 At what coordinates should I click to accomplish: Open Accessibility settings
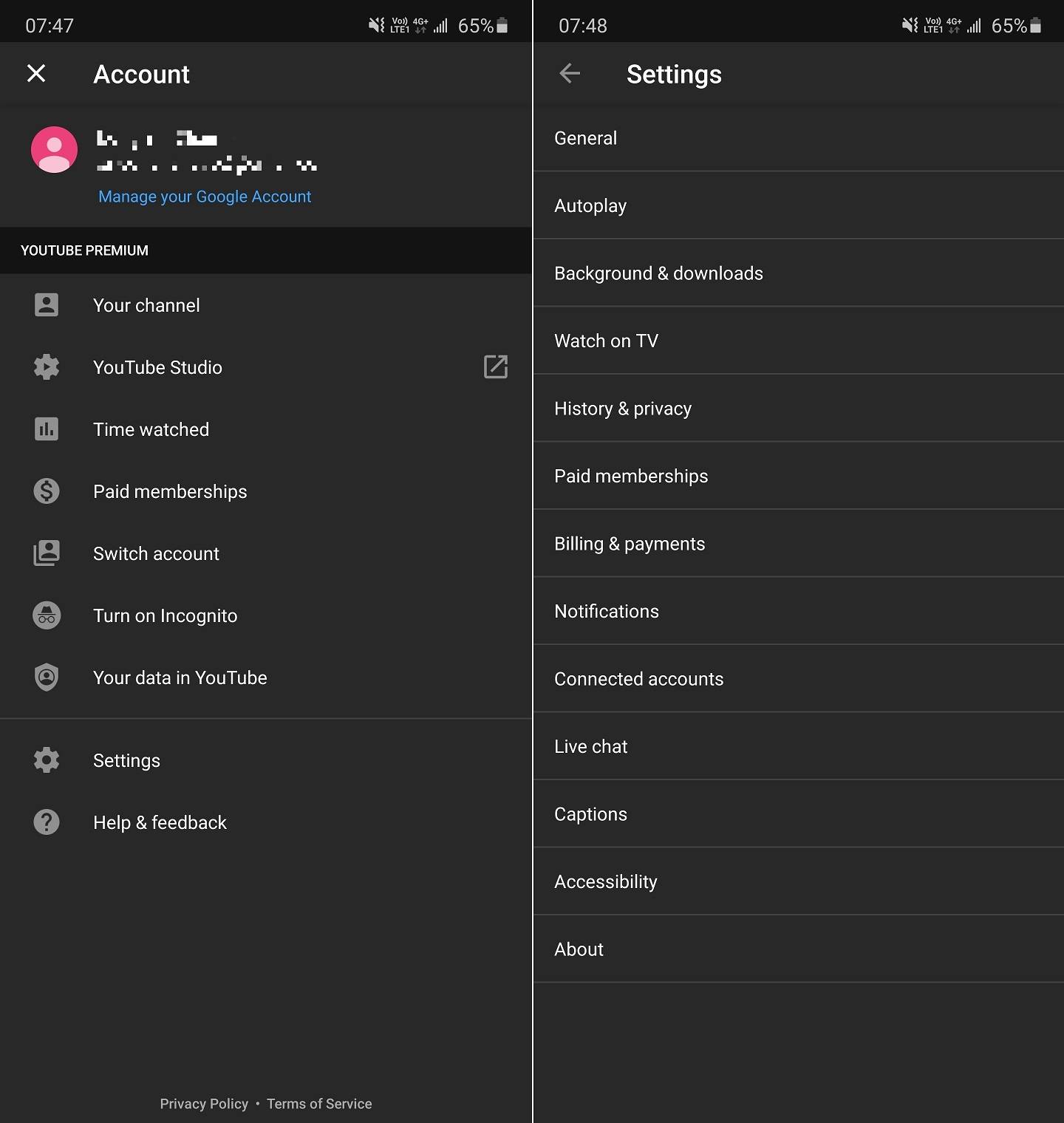[x=799, y=881]
